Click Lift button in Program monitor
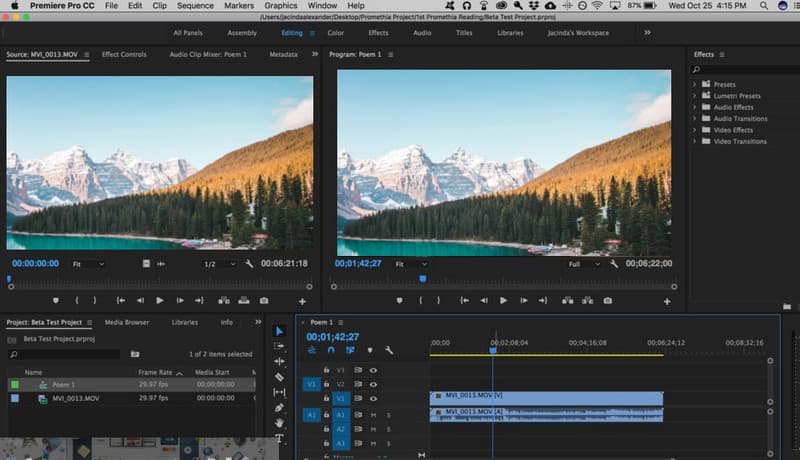 coord(568,301)
